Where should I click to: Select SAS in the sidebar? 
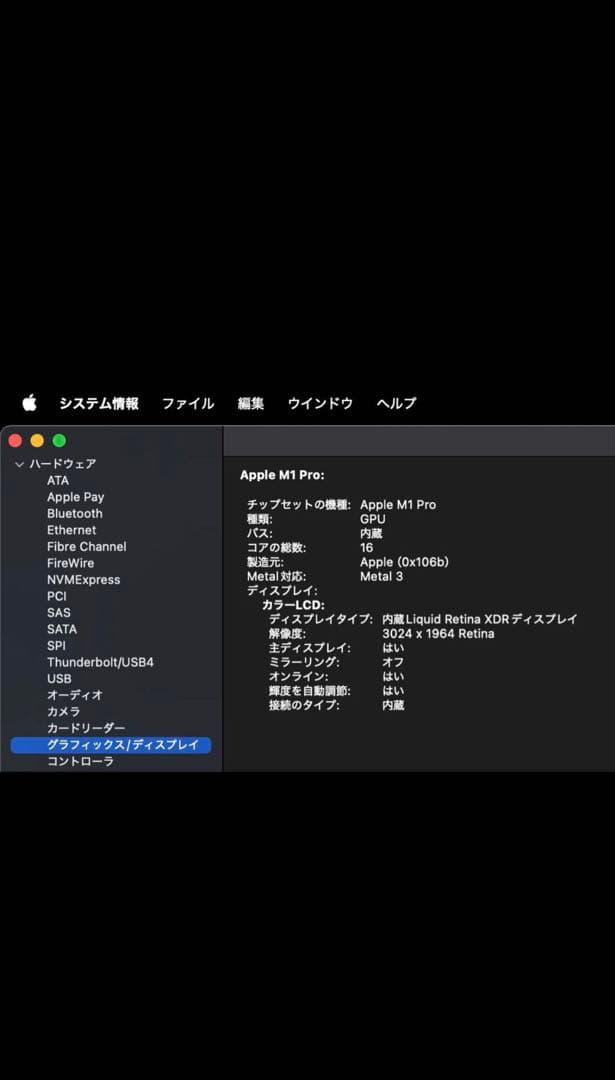[59, 613]
